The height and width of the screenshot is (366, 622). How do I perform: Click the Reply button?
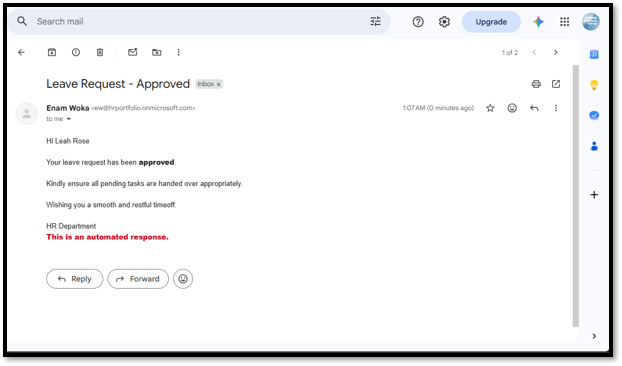75,279
